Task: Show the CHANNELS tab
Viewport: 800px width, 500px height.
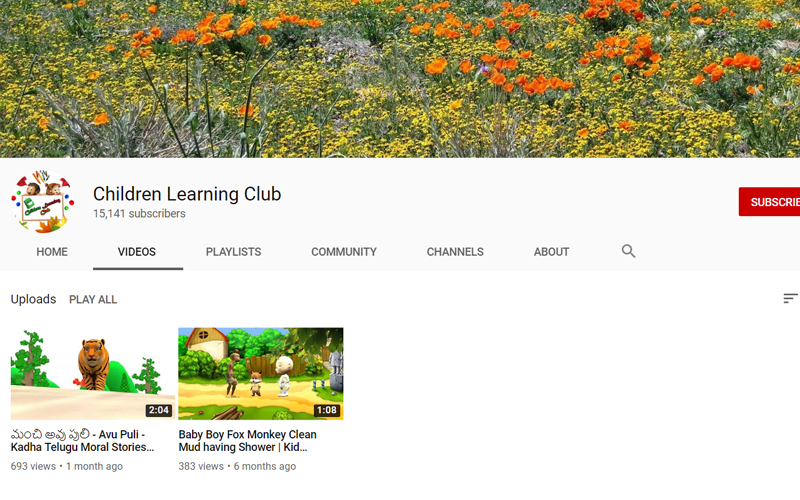Action: pyautogui.click(x=455, y=252)
